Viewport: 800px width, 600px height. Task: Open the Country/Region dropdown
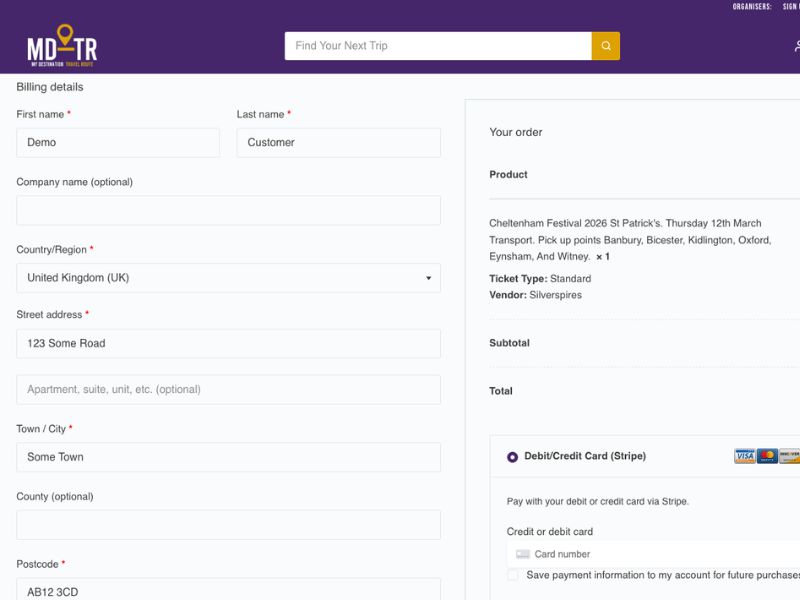[229, 278]
